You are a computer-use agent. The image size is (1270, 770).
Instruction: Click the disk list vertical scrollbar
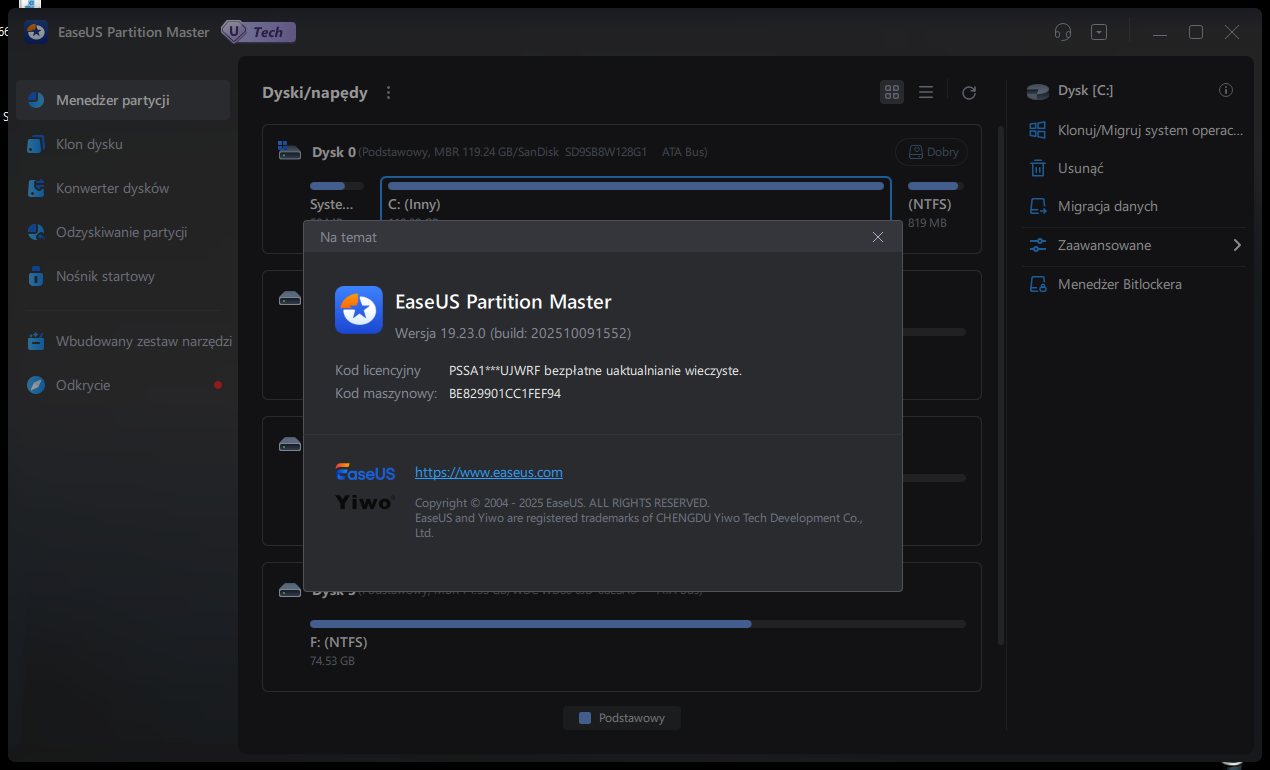coord(1001,385)
